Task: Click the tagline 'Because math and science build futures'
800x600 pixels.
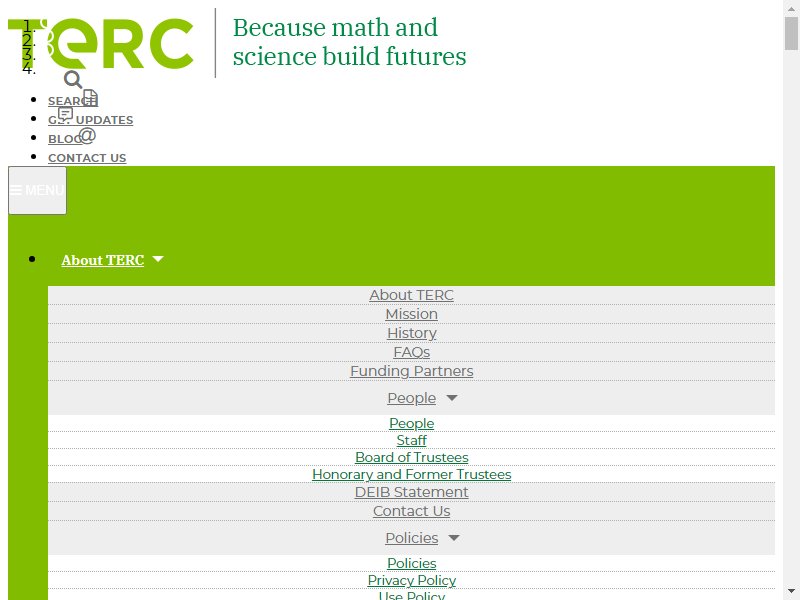Action: tap(349, 42)
